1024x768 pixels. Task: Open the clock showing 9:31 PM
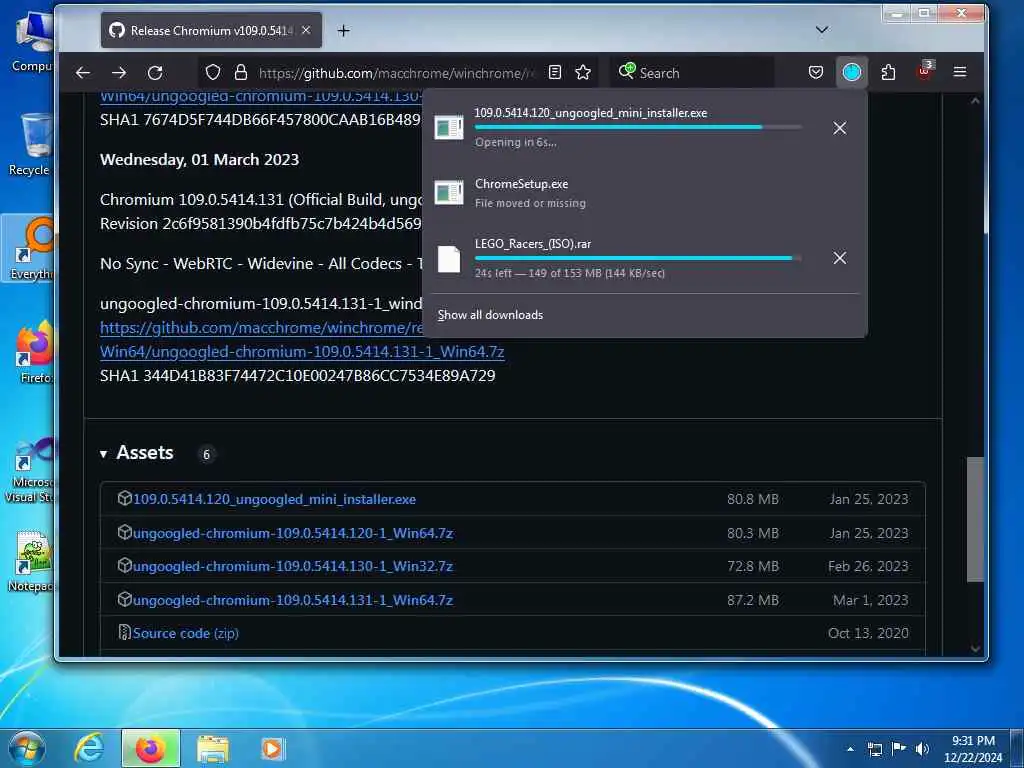[x=973, y=748]
